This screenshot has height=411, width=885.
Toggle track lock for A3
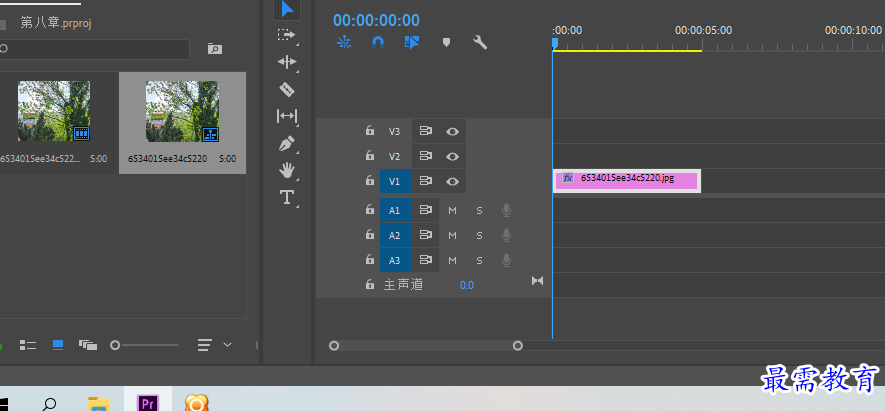pos(370,260)
